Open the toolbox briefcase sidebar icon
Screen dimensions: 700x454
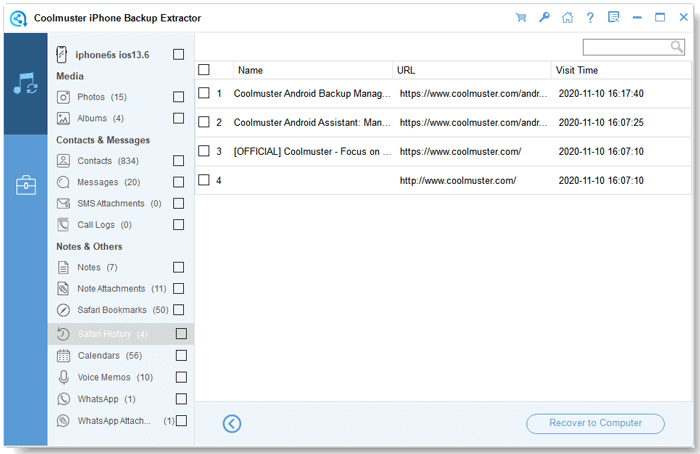[x=25, y=185]
